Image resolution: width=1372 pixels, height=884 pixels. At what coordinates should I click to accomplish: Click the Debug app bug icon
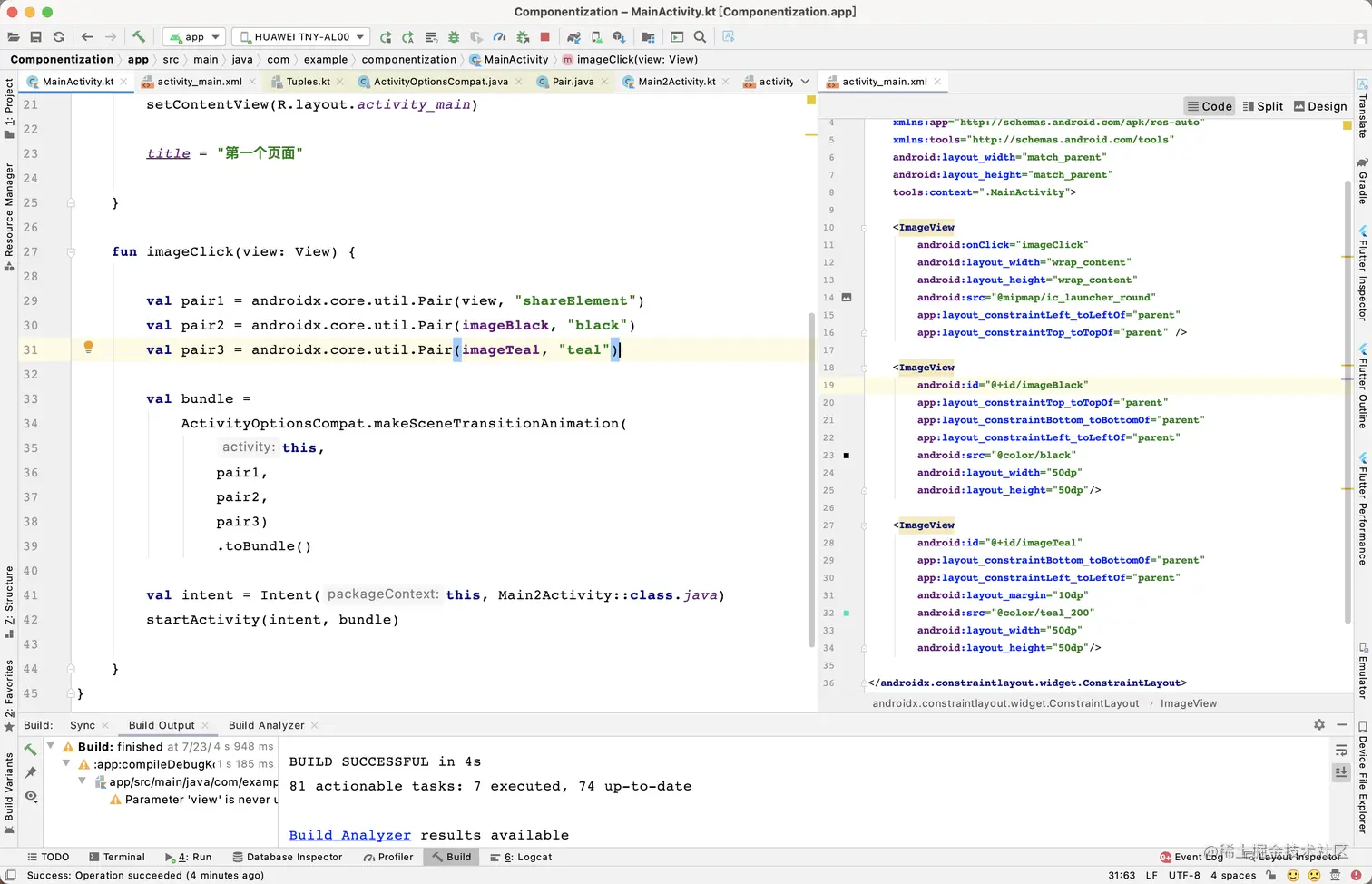click(453, 37)
